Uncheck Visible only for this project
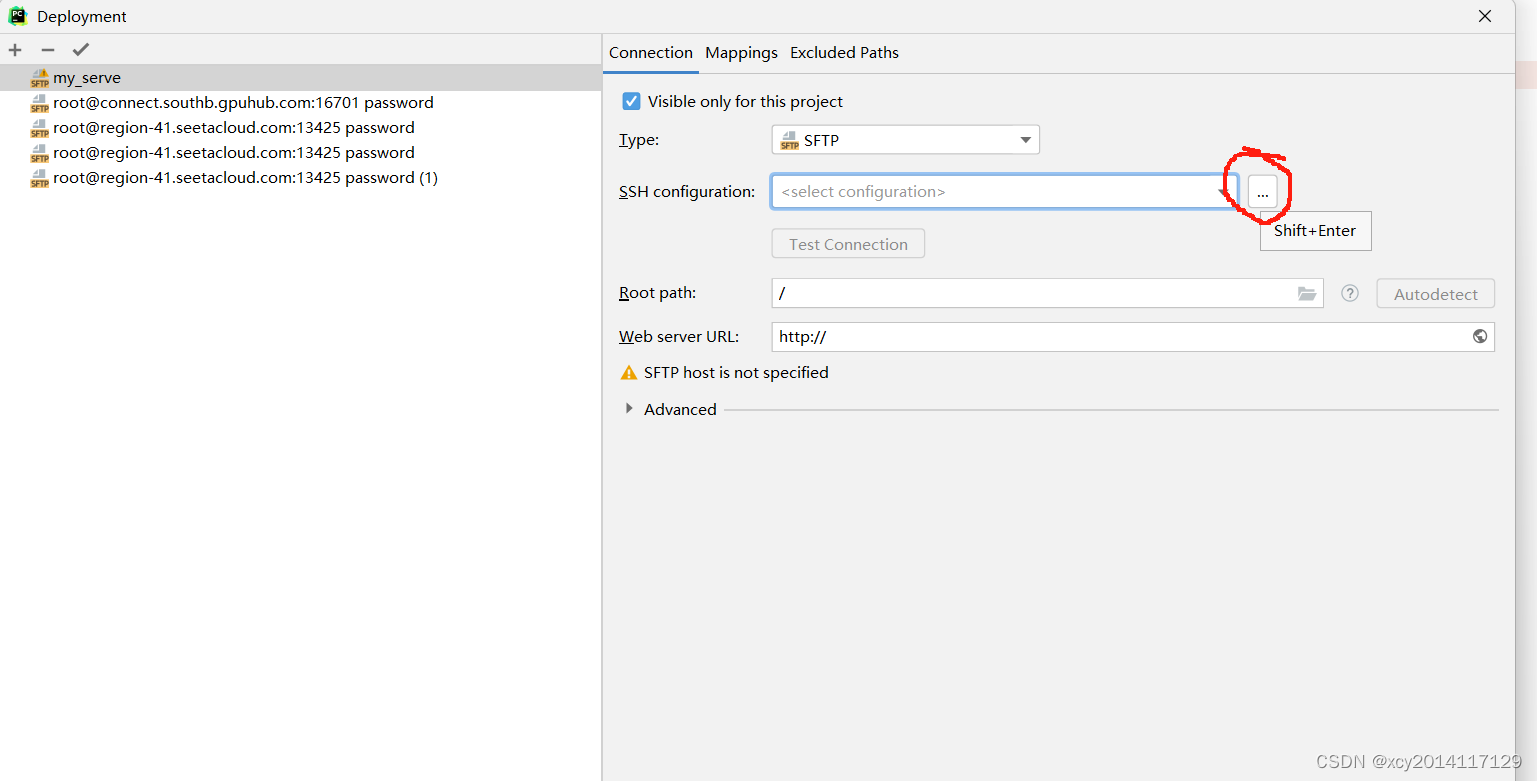 (631, 101)
